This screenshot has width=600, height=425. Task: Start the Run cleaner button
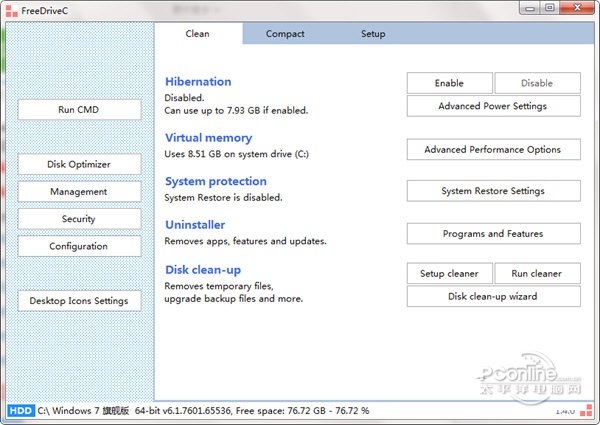pyautogui.click(x=537, y=273)
